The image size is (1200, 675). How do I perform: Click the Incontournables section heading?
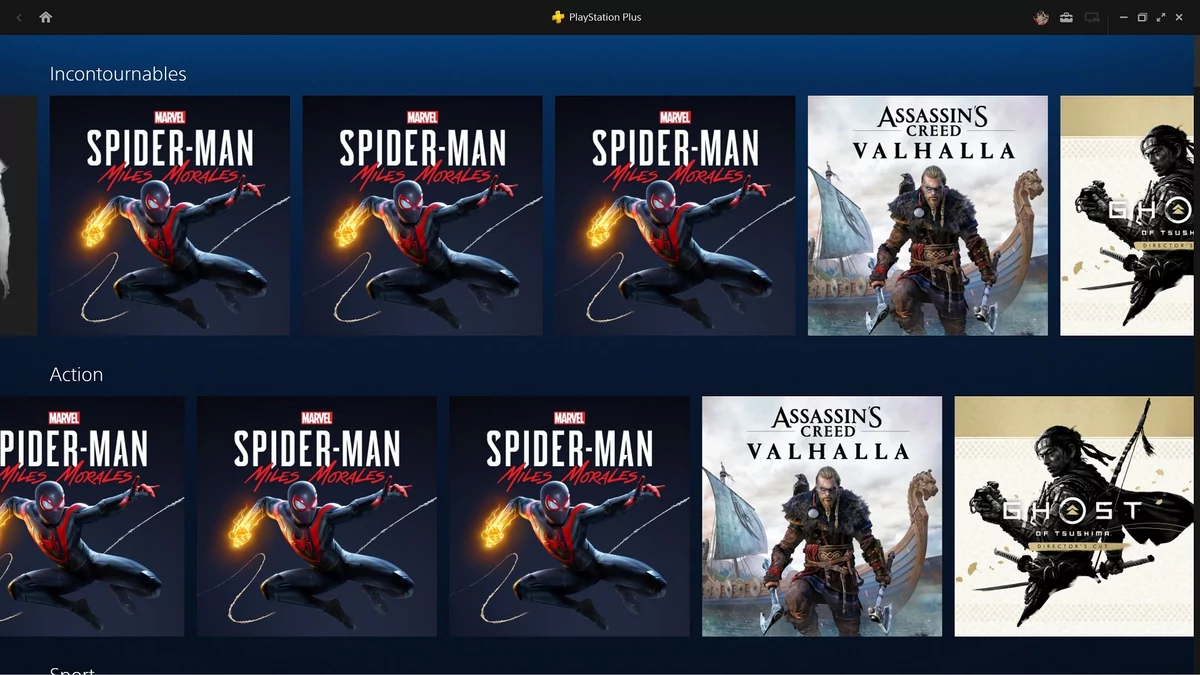[118, 74]
